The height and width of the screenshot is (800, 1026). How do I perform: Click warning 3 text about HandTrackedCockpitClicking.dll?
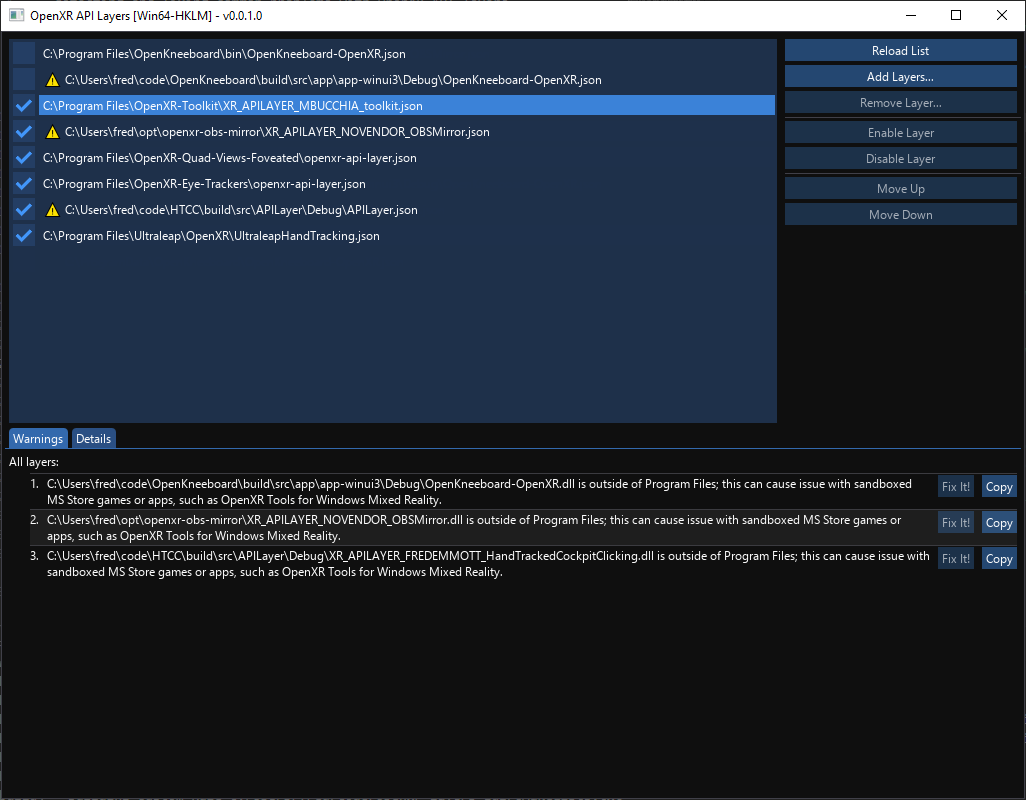tap(488, 564)
